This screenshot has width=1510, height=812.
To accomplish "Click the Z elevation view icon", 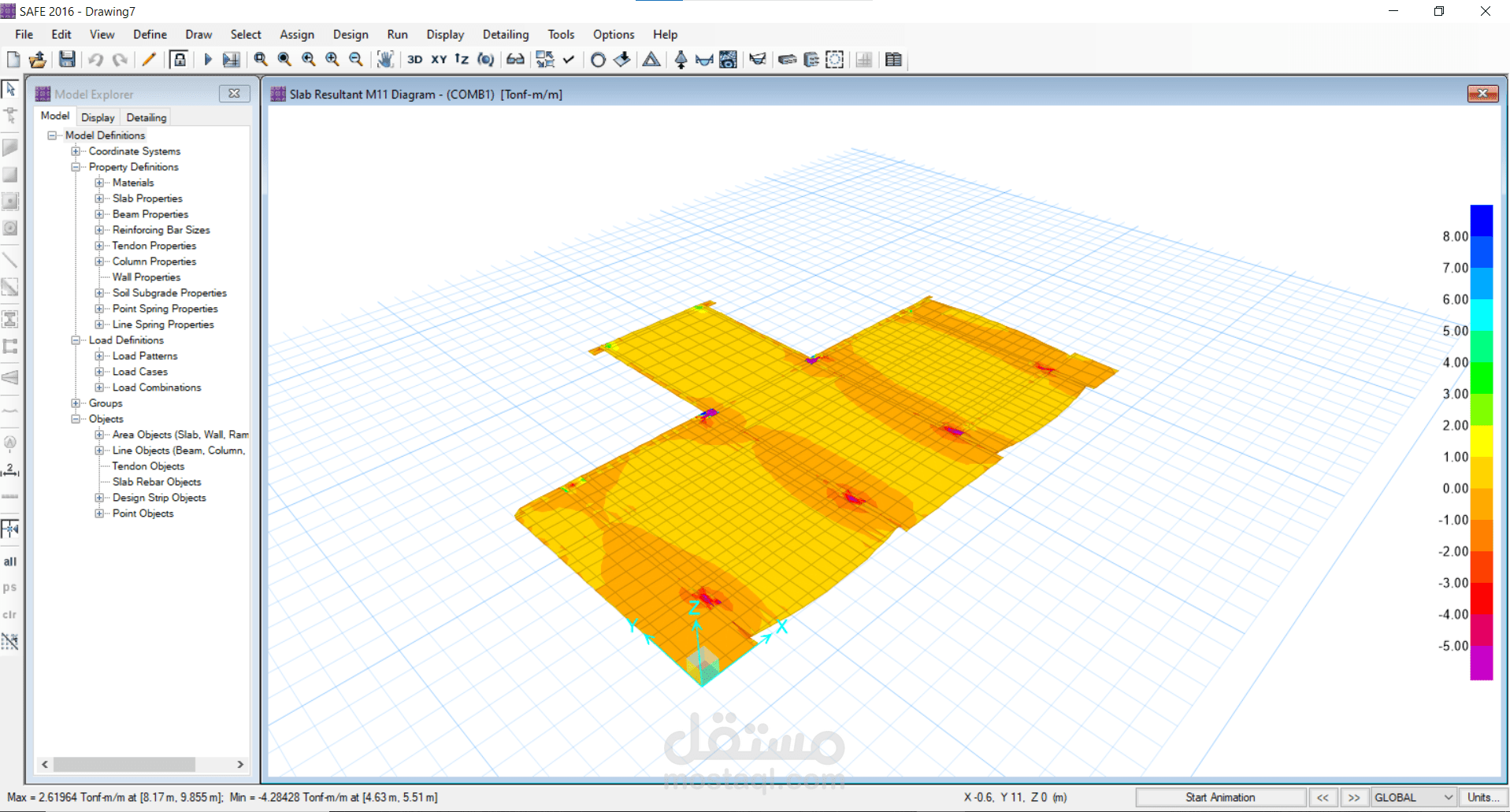I will (462, 60).
